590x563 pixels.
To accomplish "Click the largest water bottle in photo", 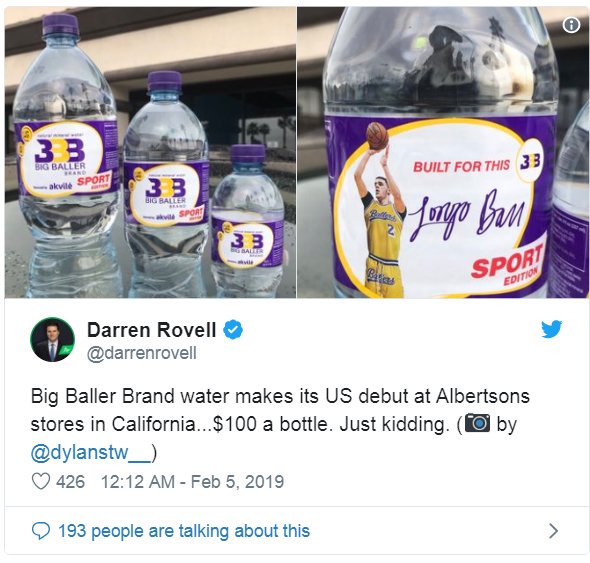I will [x=66, y=156].
